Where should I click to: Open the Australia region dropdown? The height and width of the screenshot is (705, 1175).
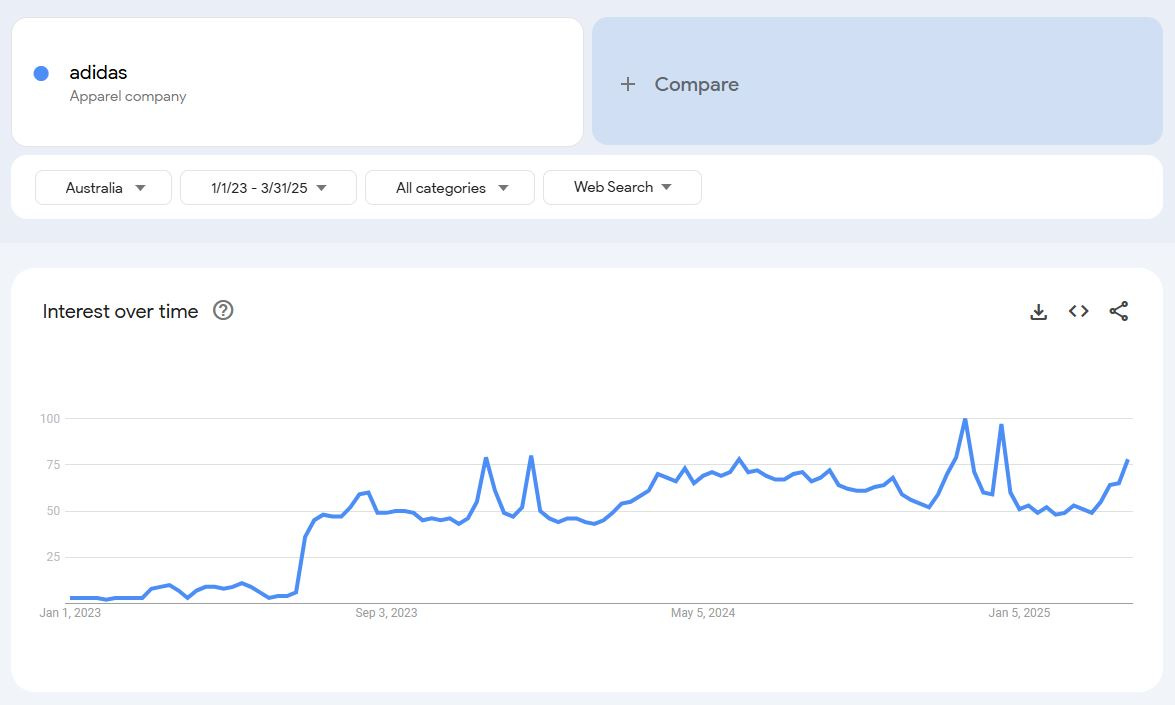click(x=103, y=187)
